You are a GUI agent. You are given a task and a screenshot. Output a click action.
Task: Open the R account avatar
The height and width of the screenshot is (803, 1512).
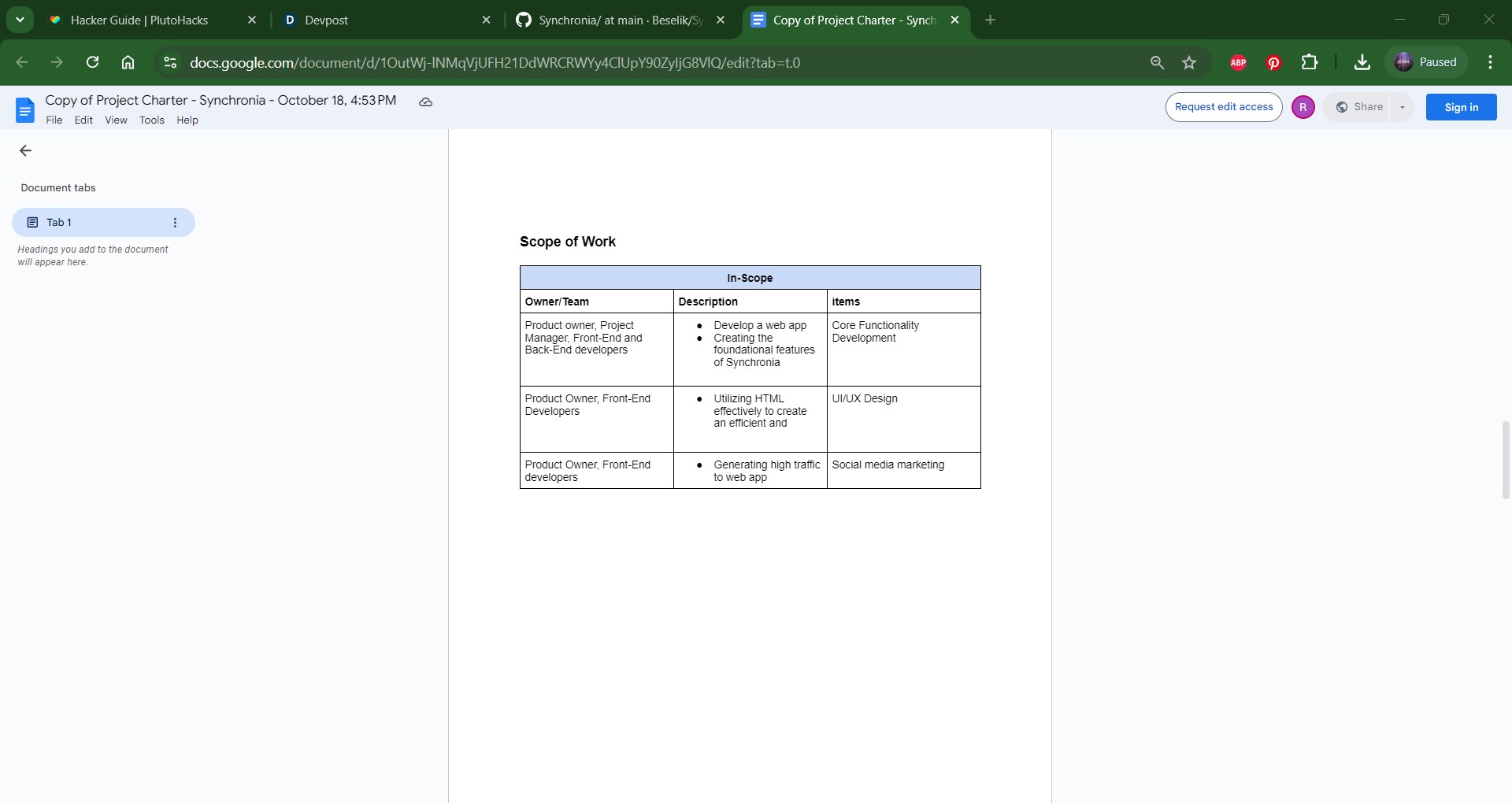1303,107
